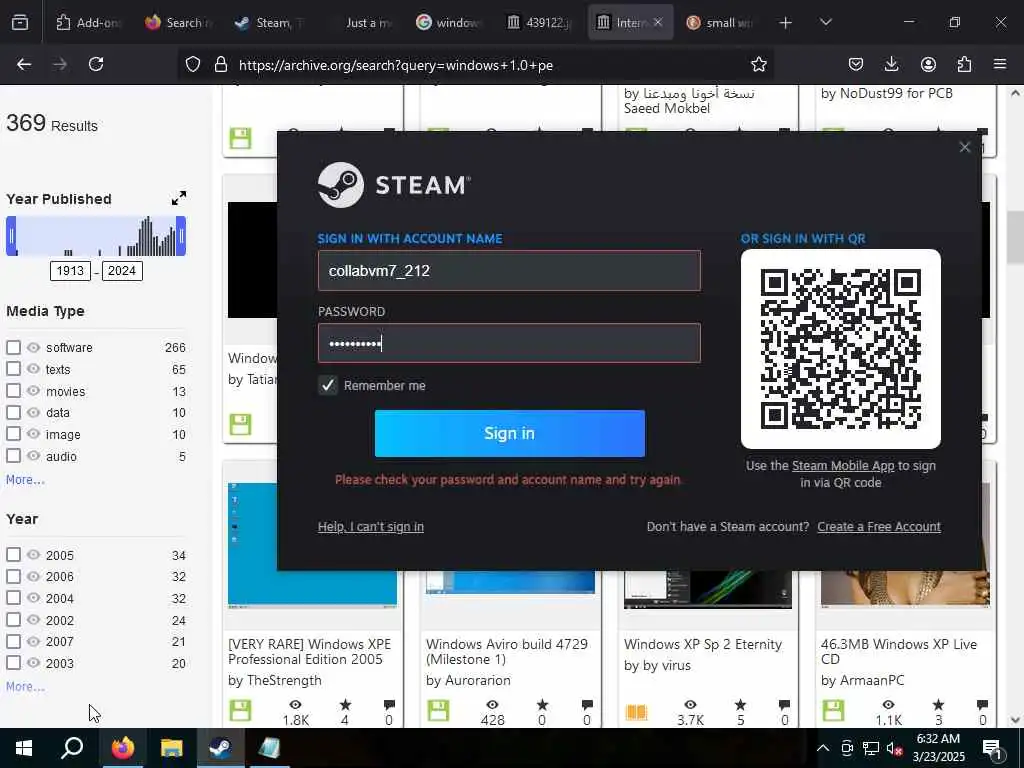Screen dimensions: 1024x768
Task: Click the Steam logo in the dialog
Action: coord(394,185)
